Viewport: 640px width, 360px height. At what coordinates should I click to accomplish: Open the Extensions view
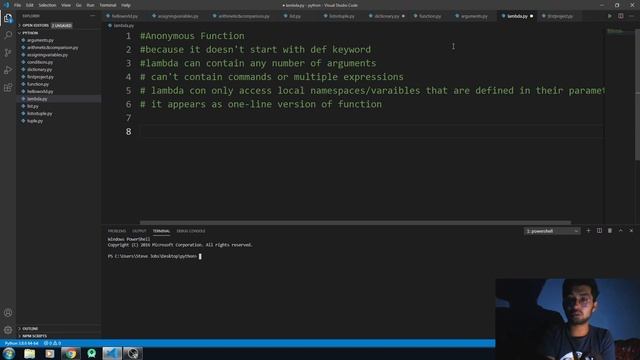pos(8,88)
